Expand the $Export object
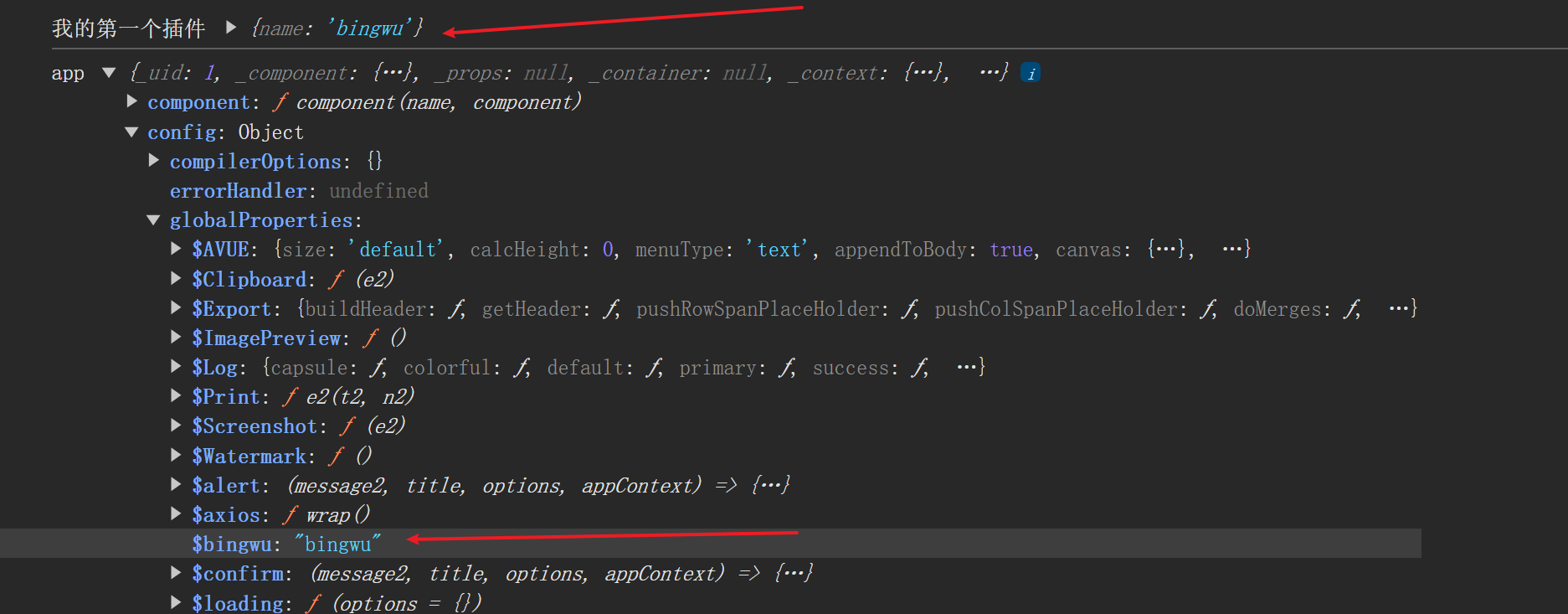Screen dimensions: 1568x614 click(176, 307)
